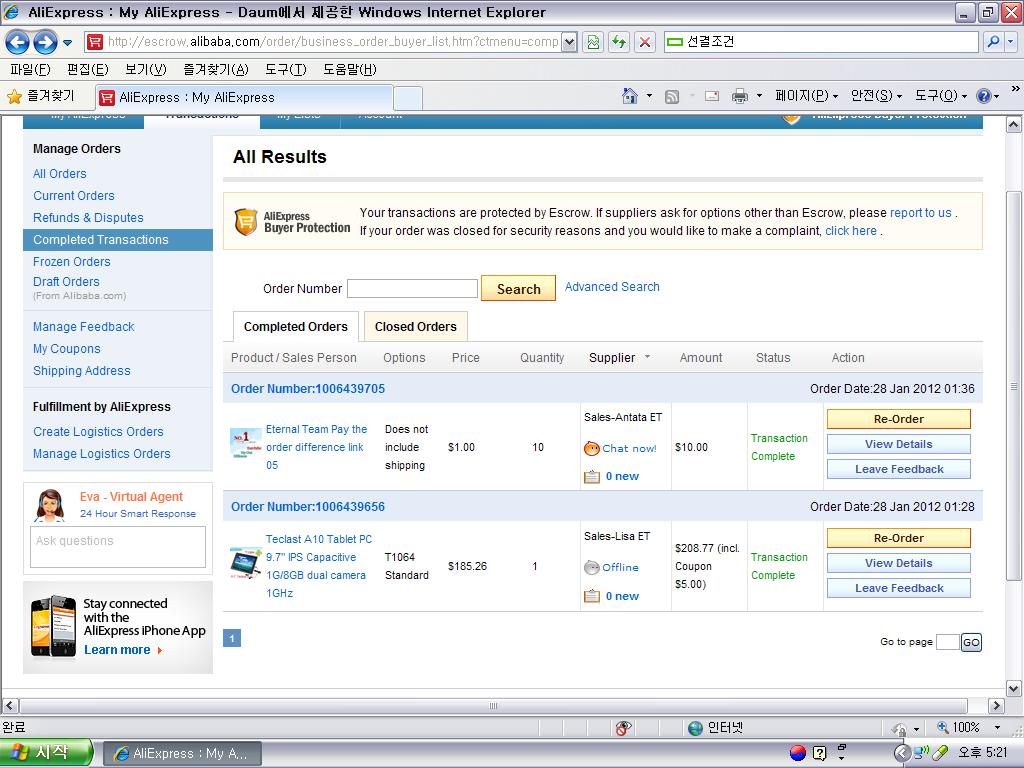The image size is (1024, 768).
Task: Click the Ask questions text box
Action: [x=118, y=547]
